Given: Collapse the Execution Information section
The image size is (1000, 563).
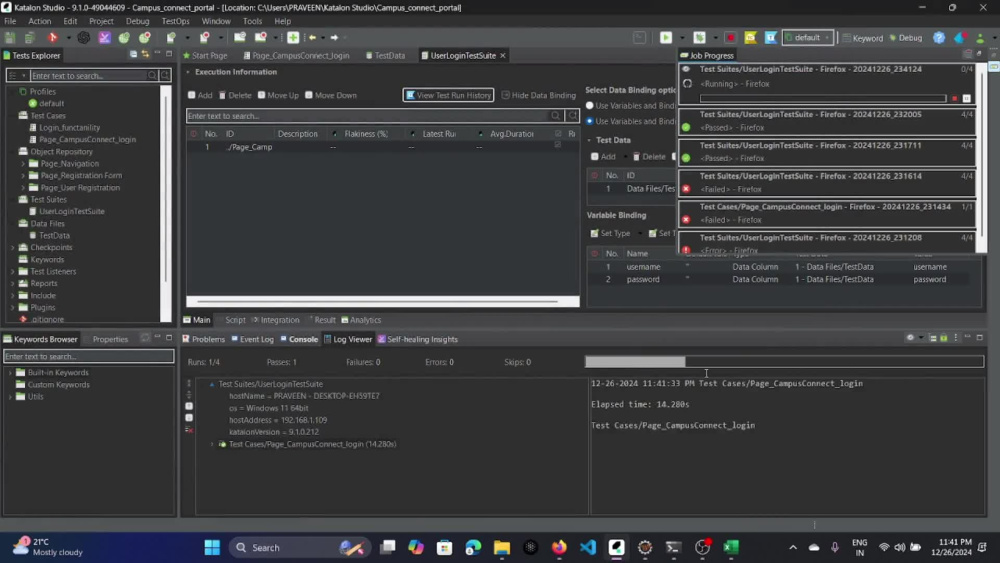Looking at the screenshot, I should pyautogui.click(x=188, y=72).
